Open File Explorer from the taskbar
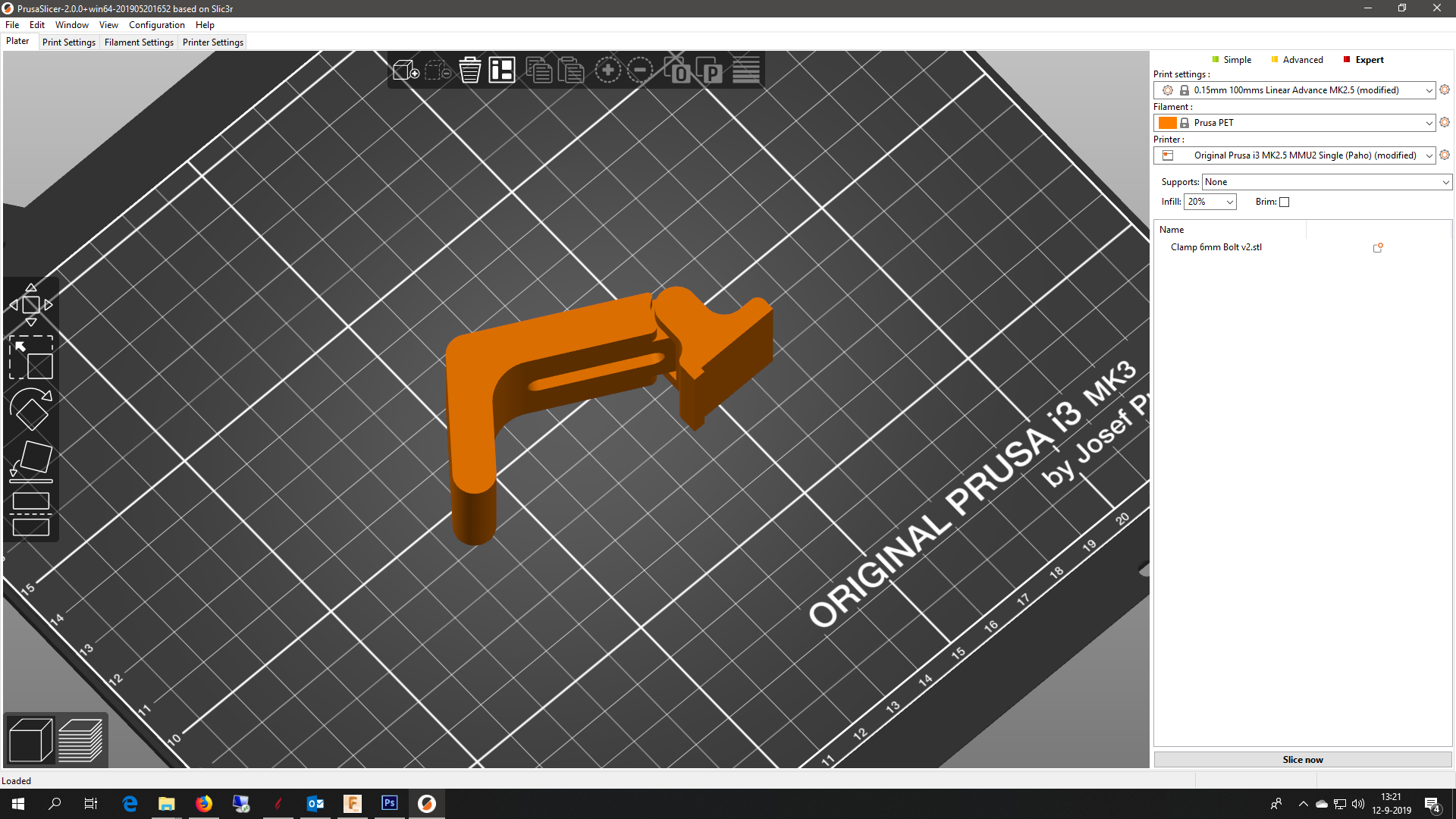 click(167, 804)
